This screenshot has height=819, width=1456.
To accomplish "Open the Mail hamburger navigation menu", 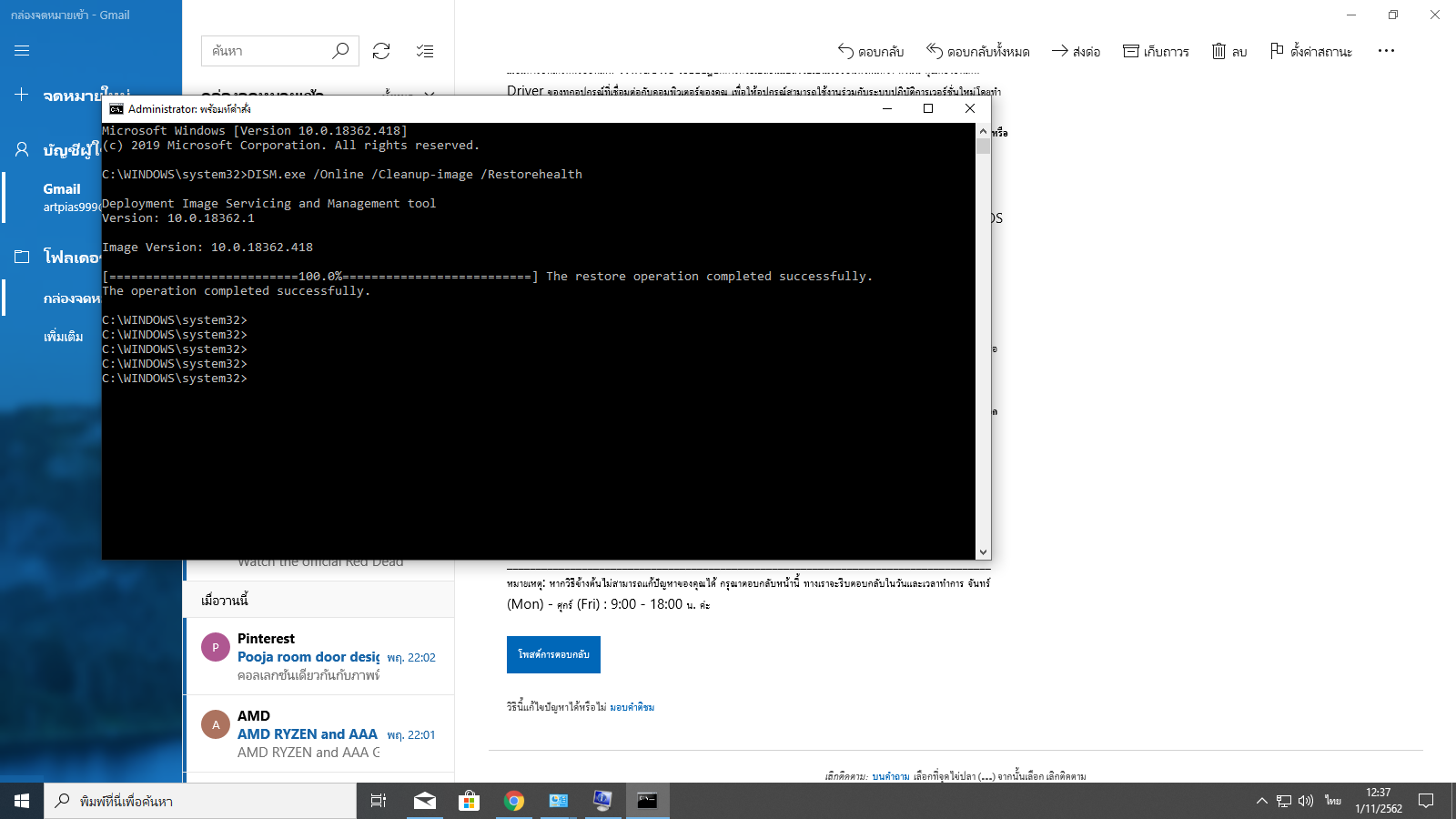I will [x=22, y=51].
